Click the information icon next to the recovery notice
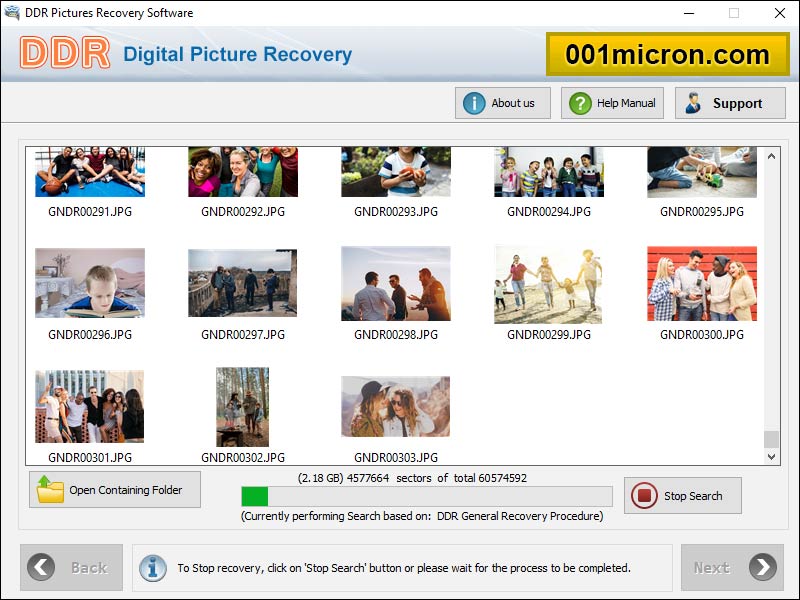800x600 pixels. tap(152, 567)
